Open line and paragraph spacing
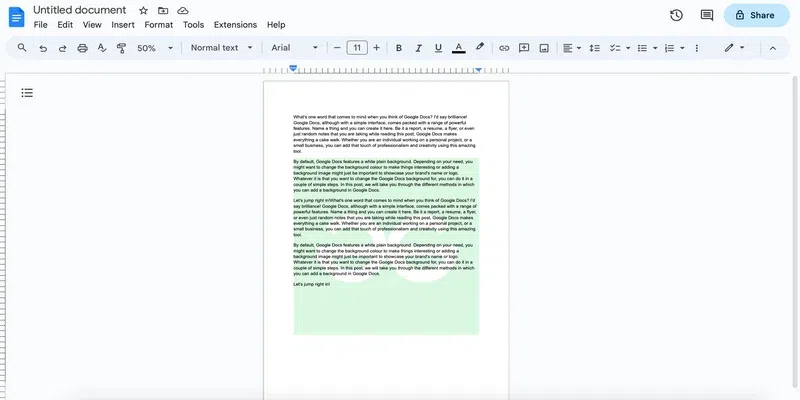 pyautogui.click(x=594, y=48)
